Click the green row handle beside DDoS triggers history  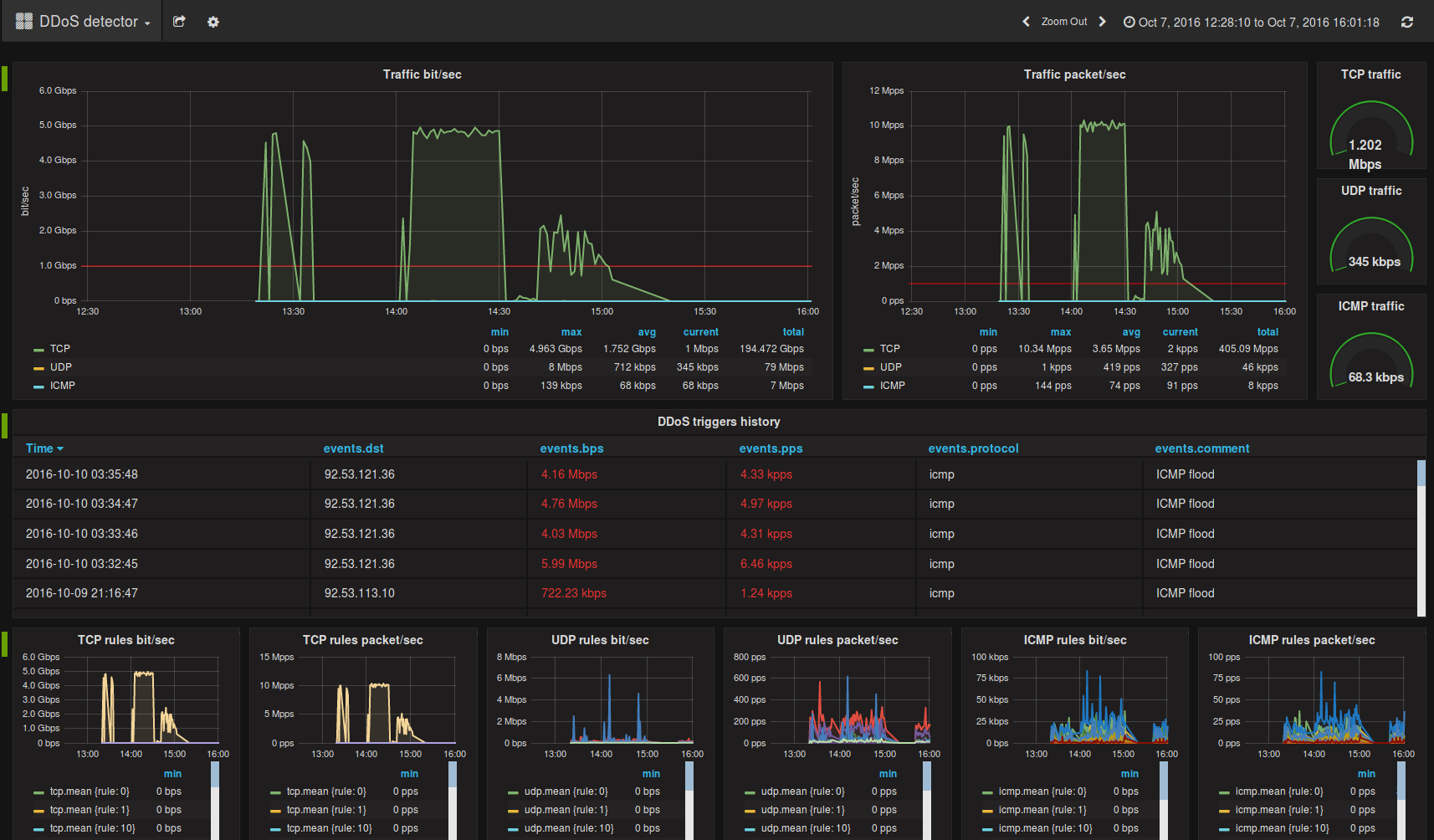pyautogui.click(x=4, y=425)
